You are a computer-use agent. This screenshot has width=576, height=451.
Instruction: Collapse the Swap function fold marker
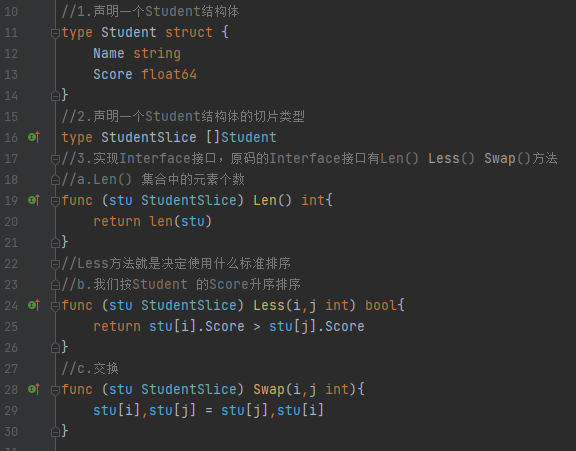[x=55, y=390]
